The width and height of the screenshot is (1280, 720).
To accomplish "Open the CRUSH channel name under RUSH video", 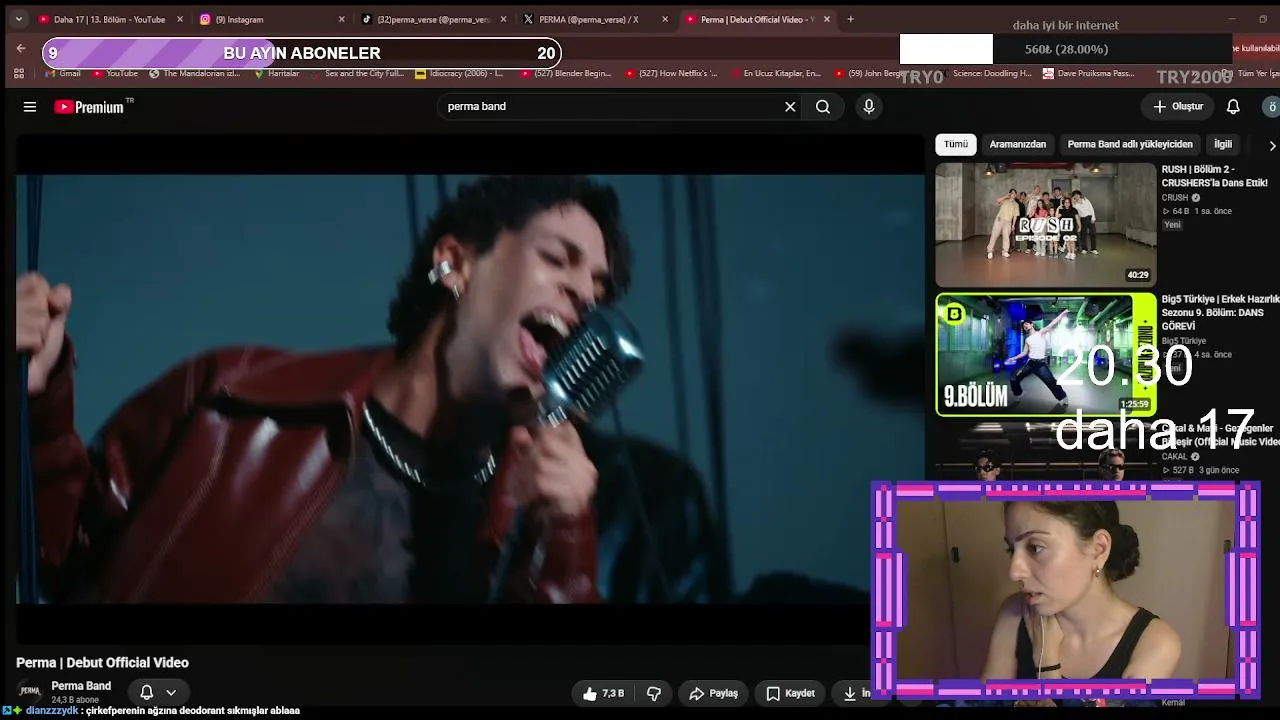I will pos(1175,198).
